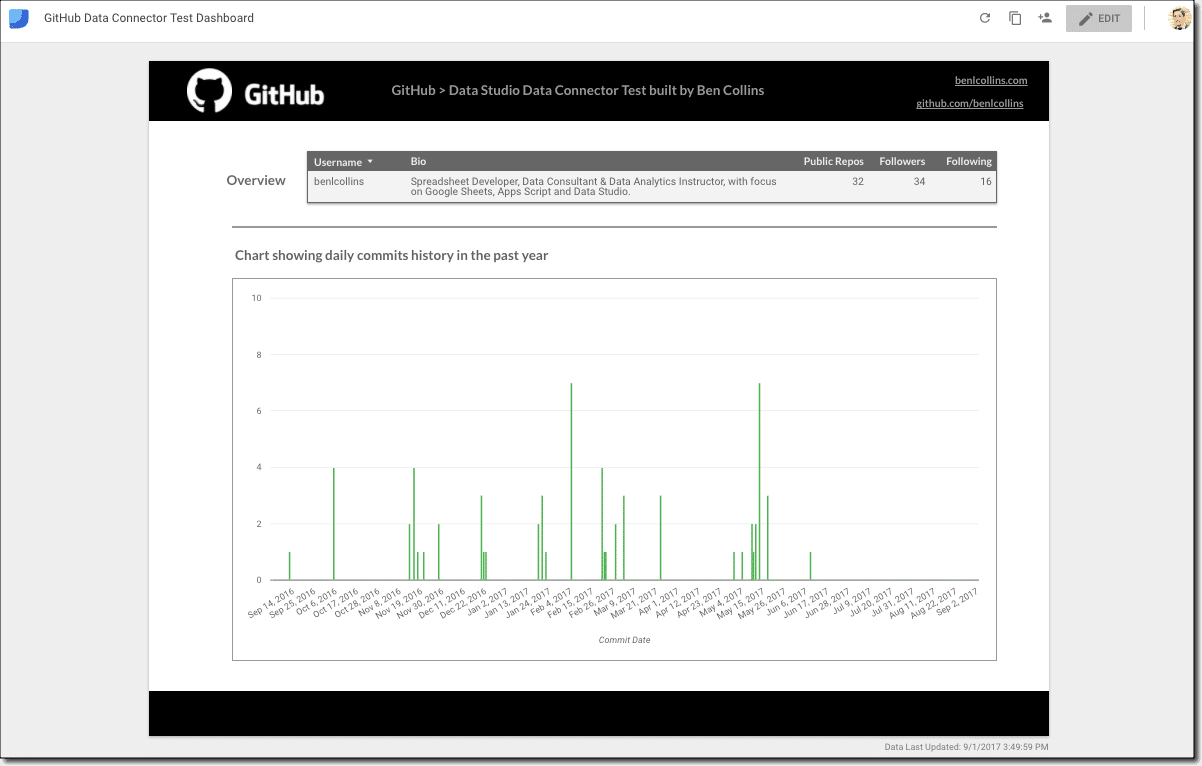Select the Followers value 34
The height and width of the screenshot is (766, 1202).
coord(919,182)
